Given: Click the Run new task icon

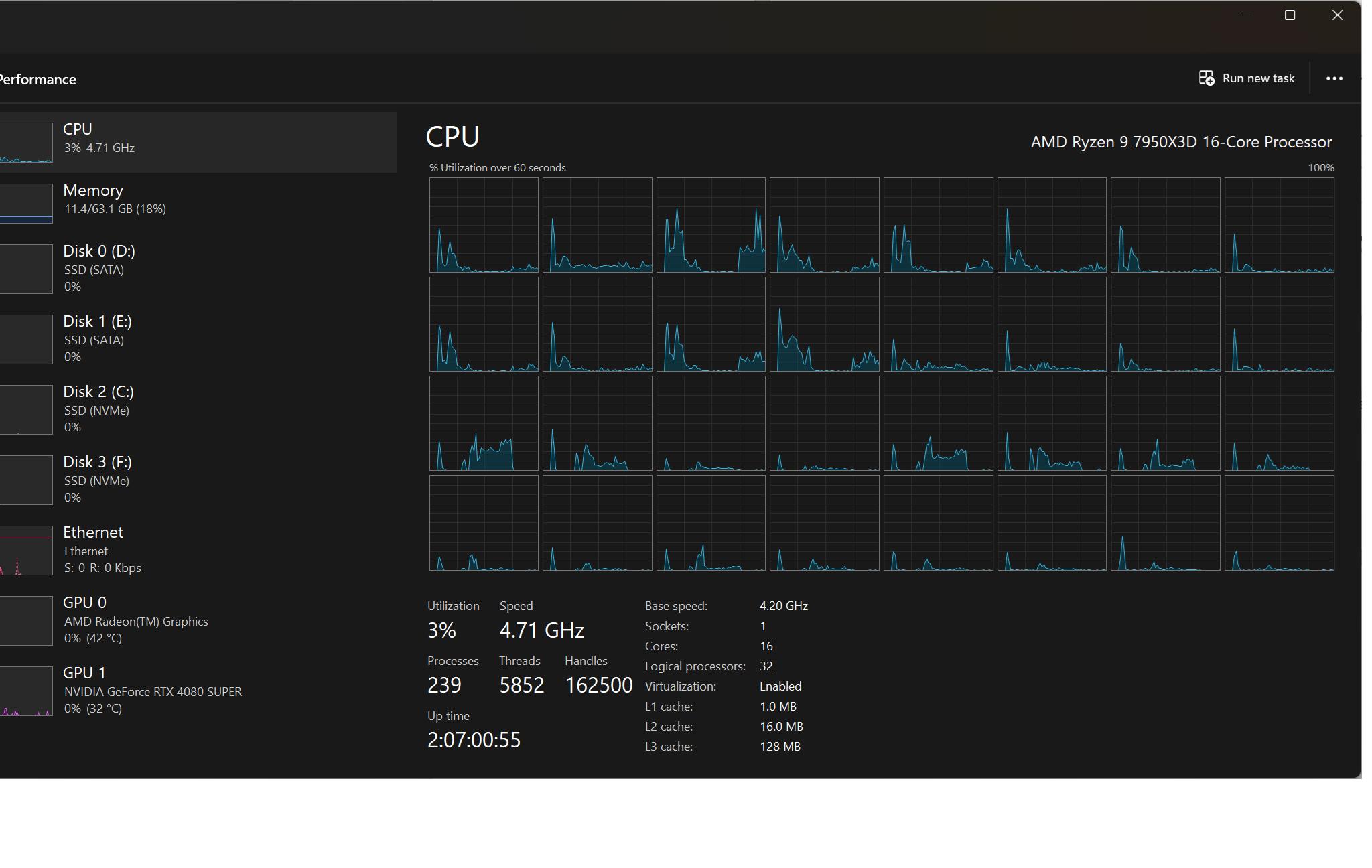Looking at the screenshot, I should [1206, 78].
